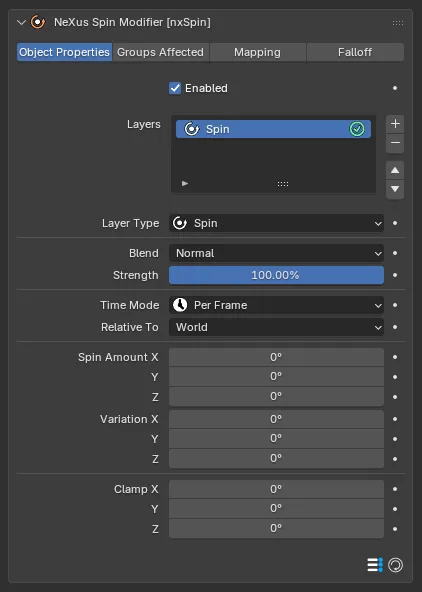Switch to the Falloff tab

click(x=355, y=52)
